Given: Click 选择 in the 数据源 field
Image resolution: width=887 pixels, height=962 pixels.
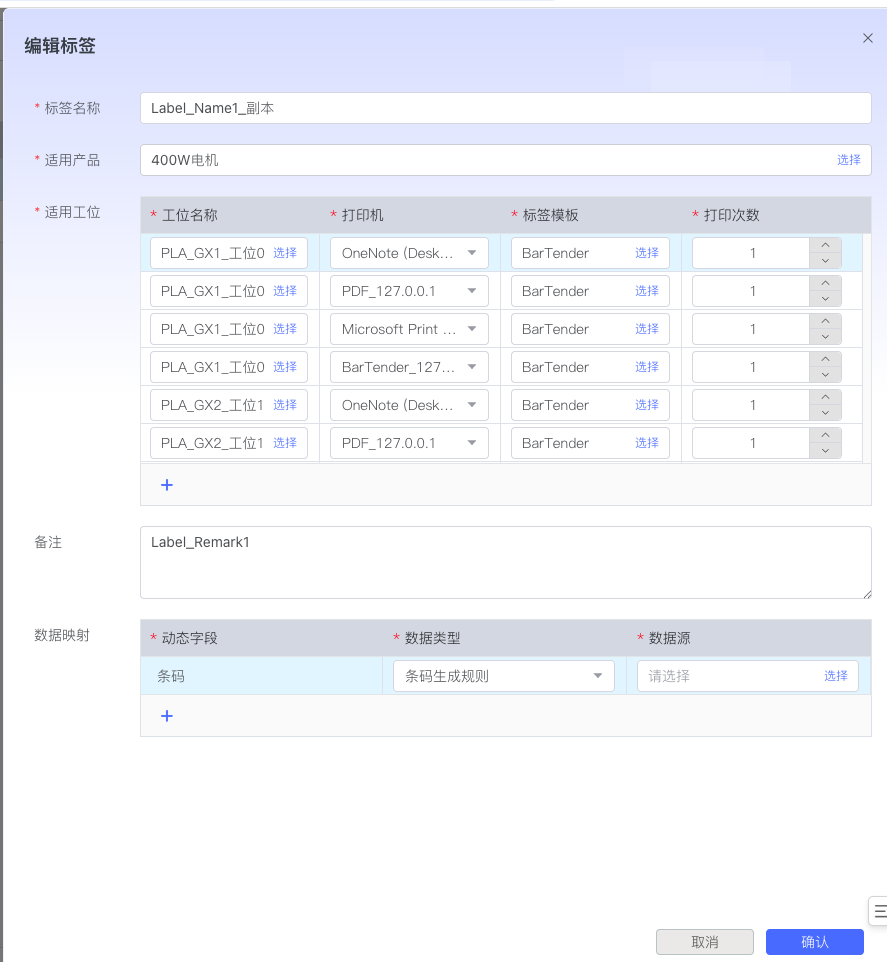Looking at the screenshot, I should pyautogui.click(x=835, y=676).
